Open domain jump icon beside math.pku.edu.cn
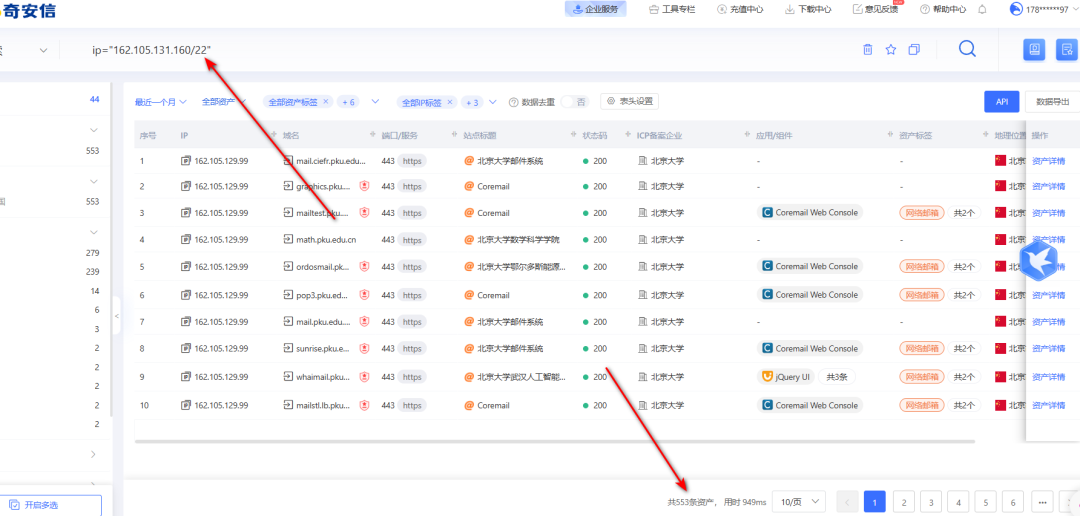This screenshot has width=1080, height=516. 289,240
